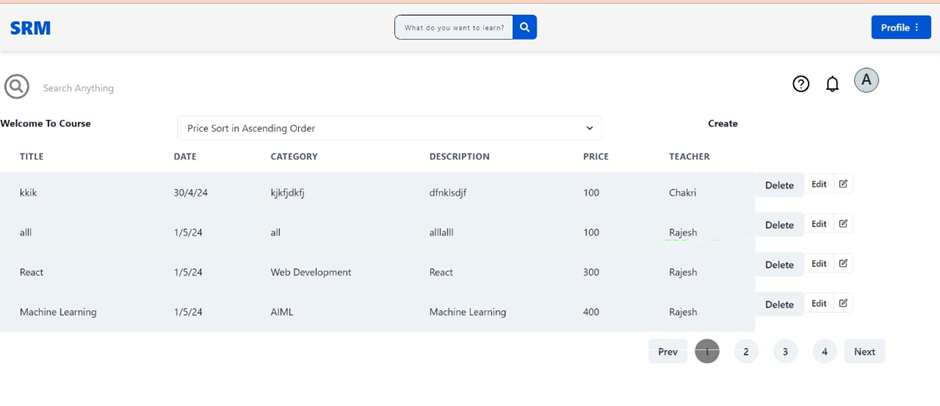Image resolution: width=940 pixels, height=406 pixels.
Task: Click the 'Welcome To Course' heading
Action: (x=46, y=124)
